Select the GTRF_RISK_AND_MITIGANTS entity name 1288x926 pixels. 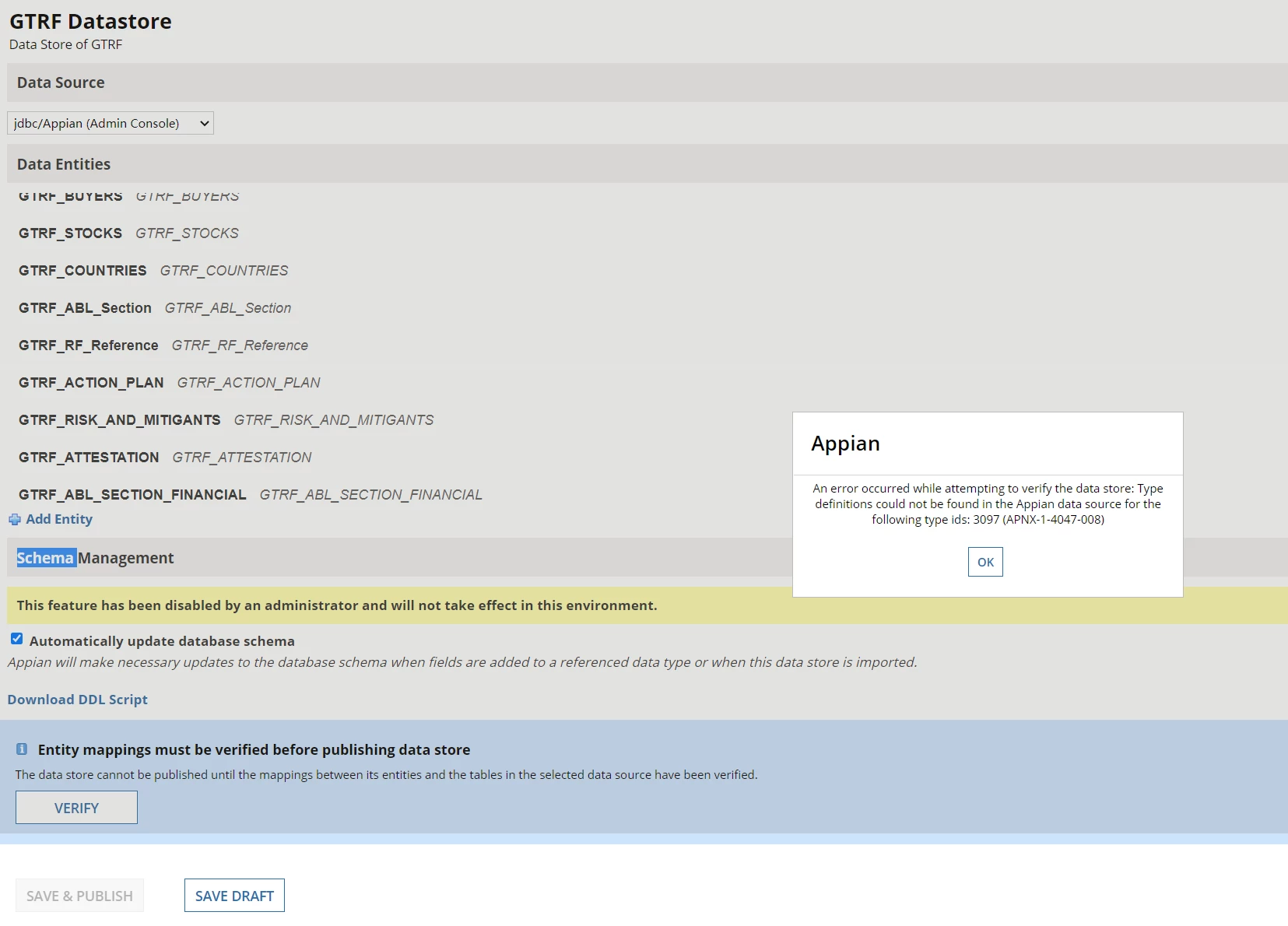coord(120,420)
